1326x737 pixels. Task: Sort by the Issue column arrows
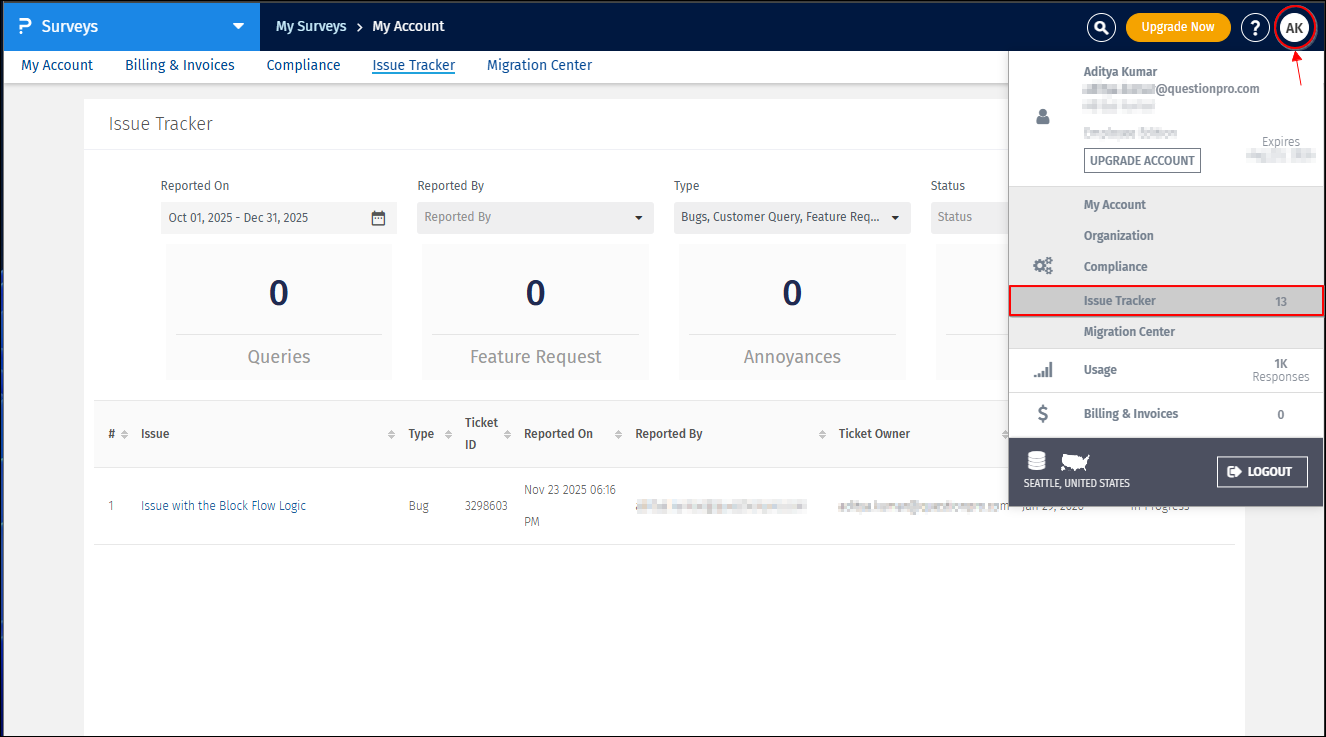(391, 434)
